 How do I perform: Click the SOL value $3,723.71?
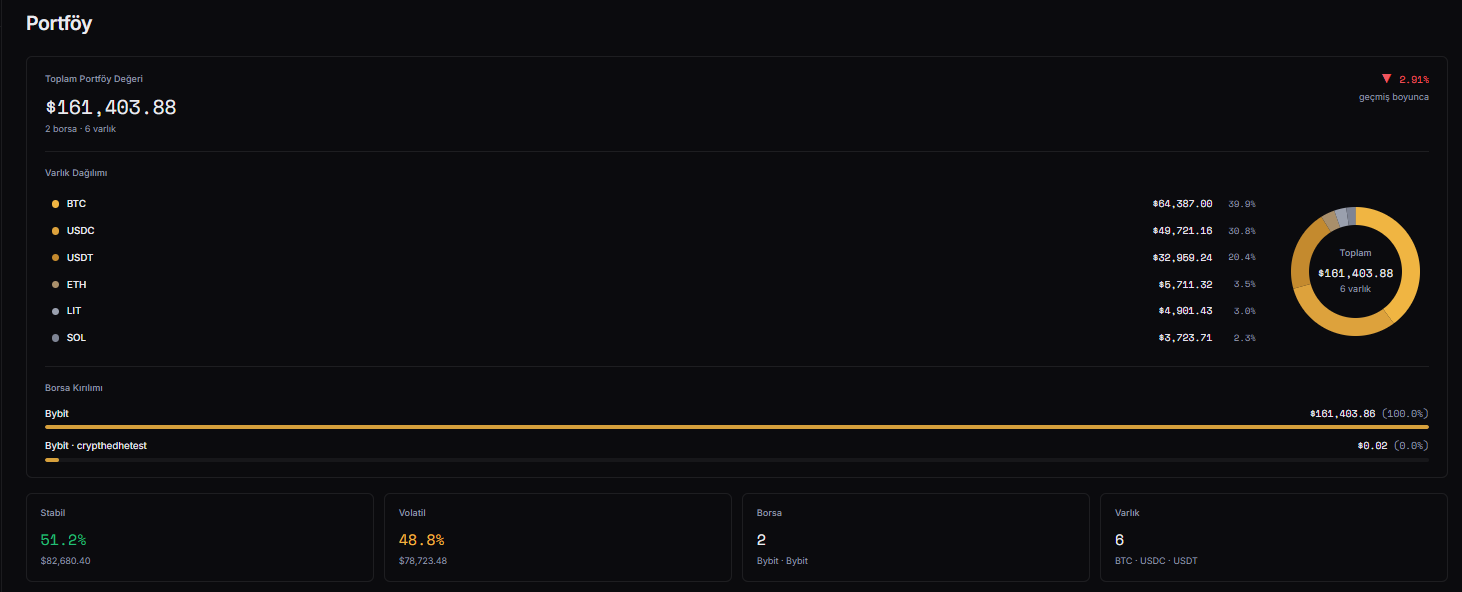pyautogui.click(x=1185, y=338)
